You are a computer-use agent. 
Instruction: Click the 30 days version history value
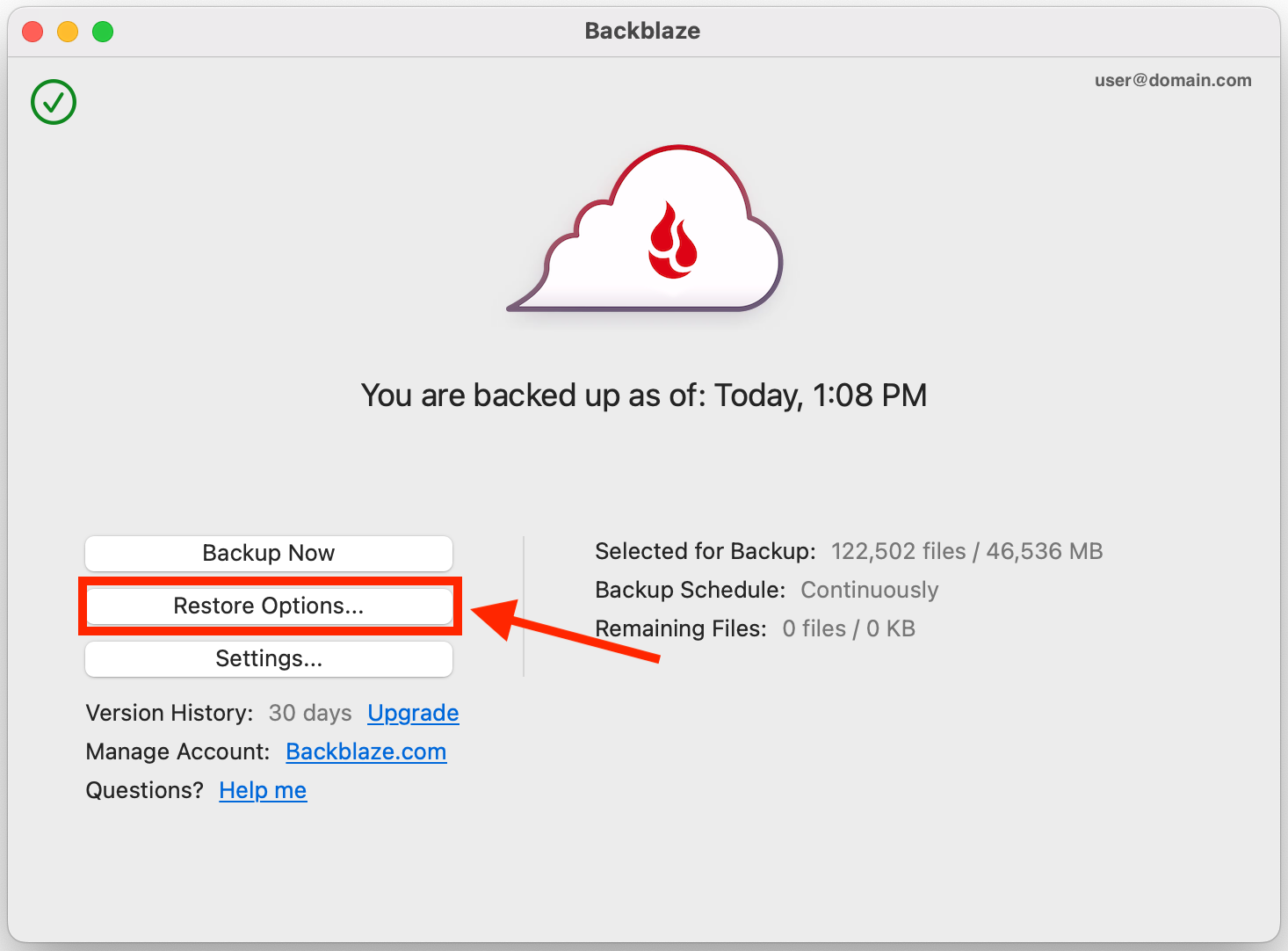click(309, 713)
